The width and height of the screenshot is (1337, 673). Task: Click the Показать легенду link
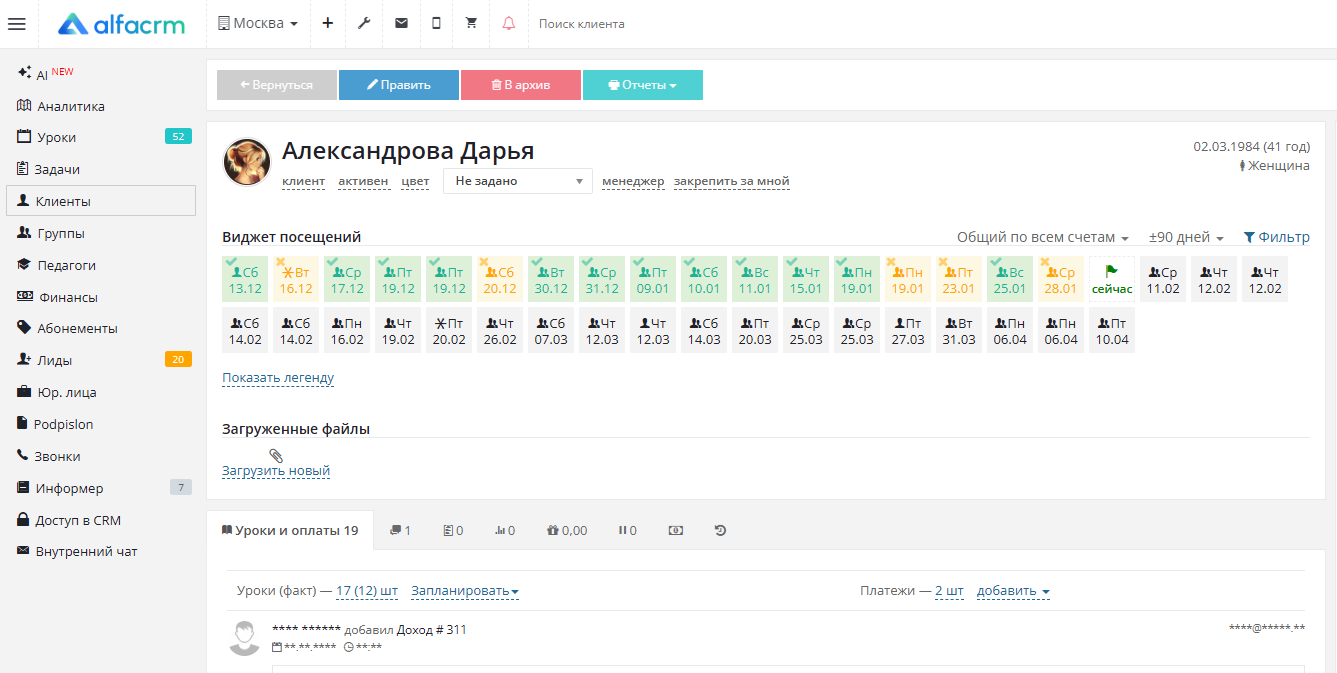pos(278,378)
